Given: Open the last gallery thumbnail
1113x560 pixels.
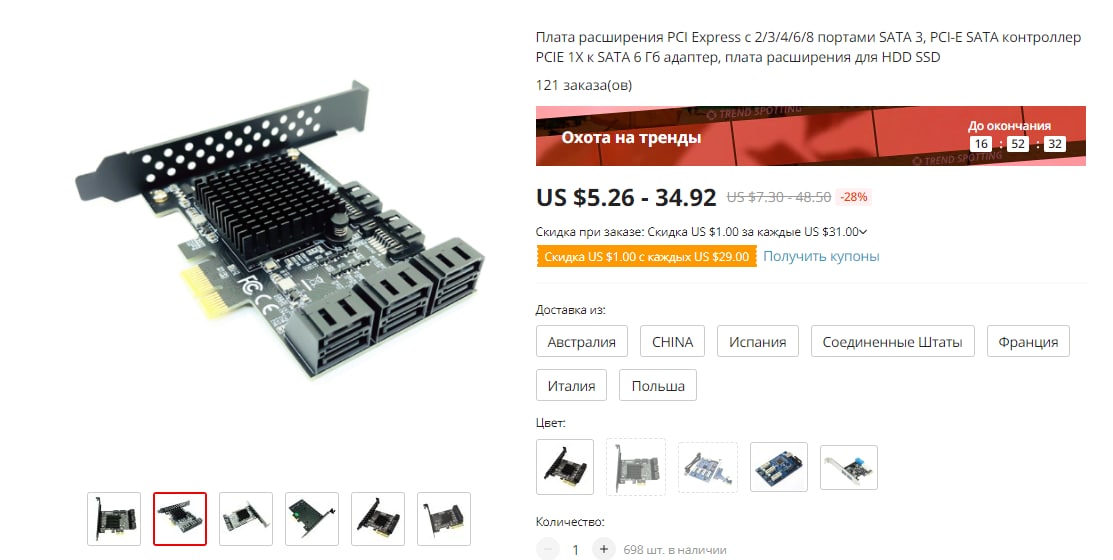Looking at the screenshot, I should pos(444,519).
